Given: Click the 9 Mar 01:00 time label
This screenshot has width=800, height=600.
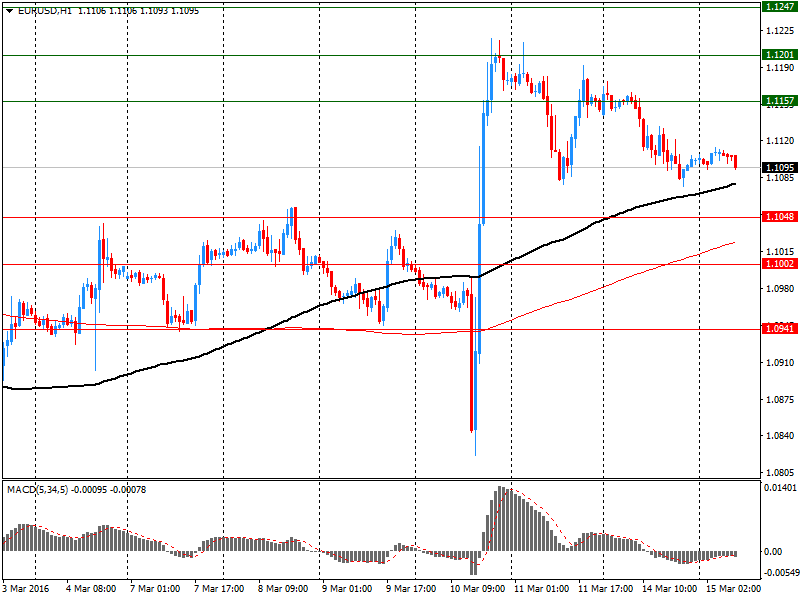Looking at the screenshot, I should [x=347, y=589].
